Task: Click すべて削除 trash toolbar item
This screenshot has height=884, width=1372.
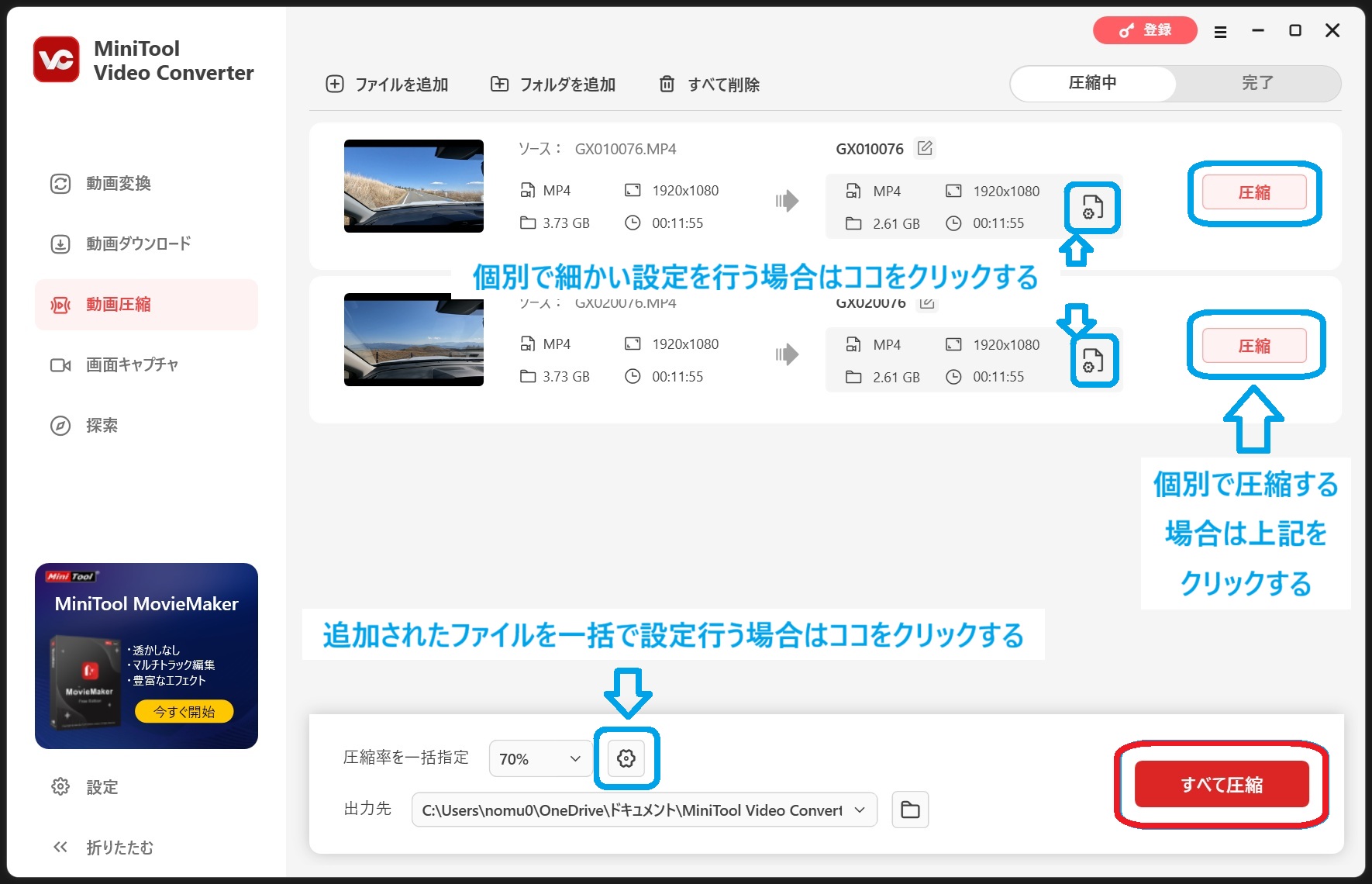Action: point(709,85)
